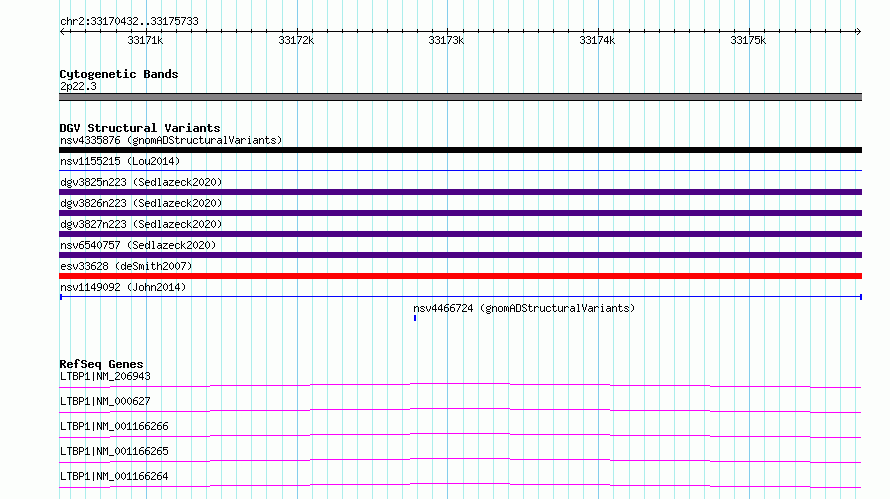Click the red esv33628 variant bar
This screenshot has width=890, height=499.
460,276
